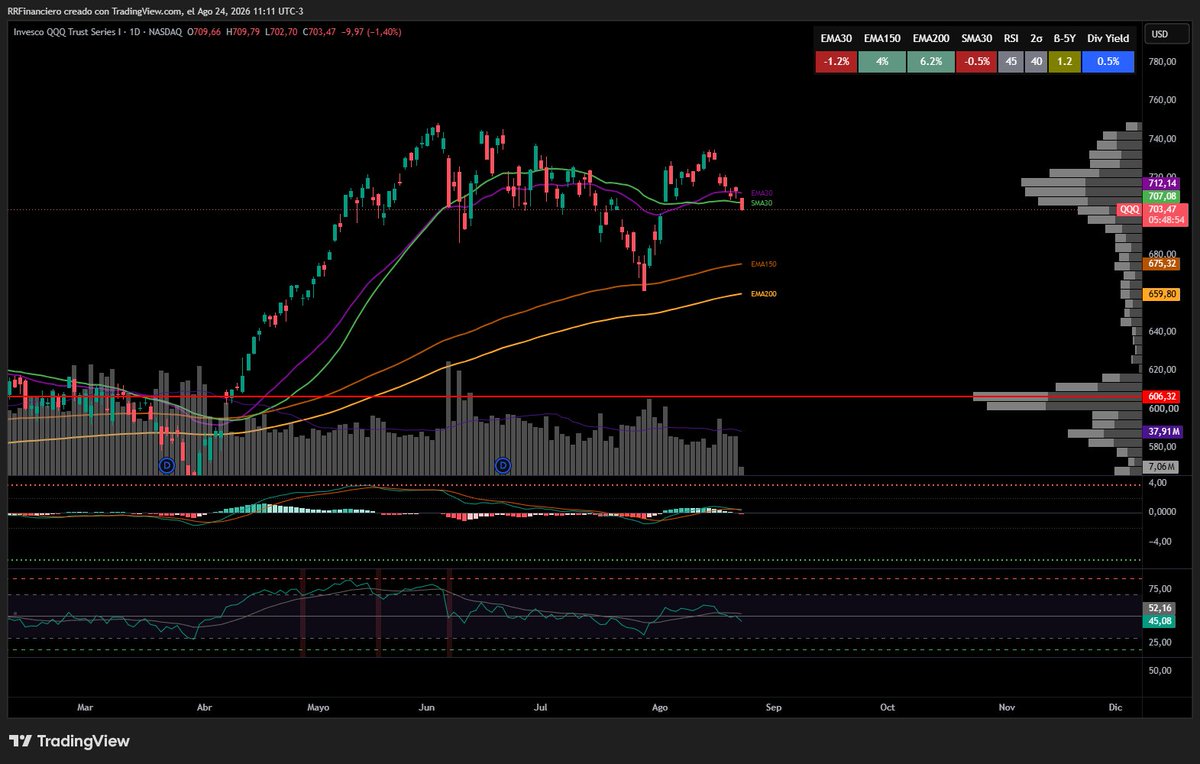Click the Dic label on time axis
This screenshot has height=764, width=1200.
click(1115, 707)
